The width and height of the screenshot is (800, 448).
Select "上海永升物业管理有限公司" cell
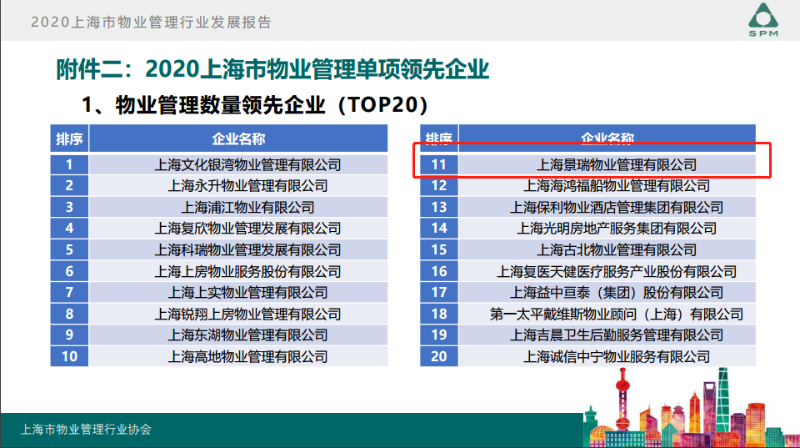click(238, 186)
